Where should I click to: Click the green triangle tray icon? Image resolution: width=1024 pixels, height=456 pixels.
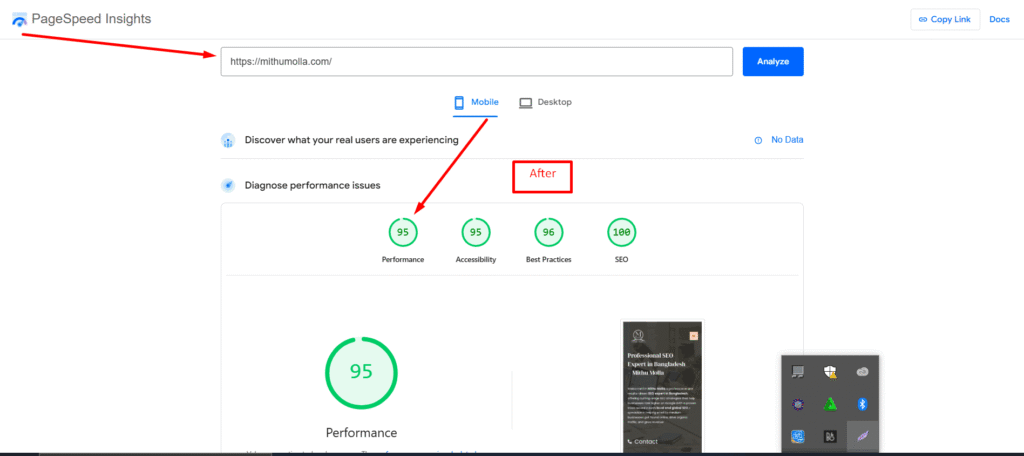coord(829,404)
